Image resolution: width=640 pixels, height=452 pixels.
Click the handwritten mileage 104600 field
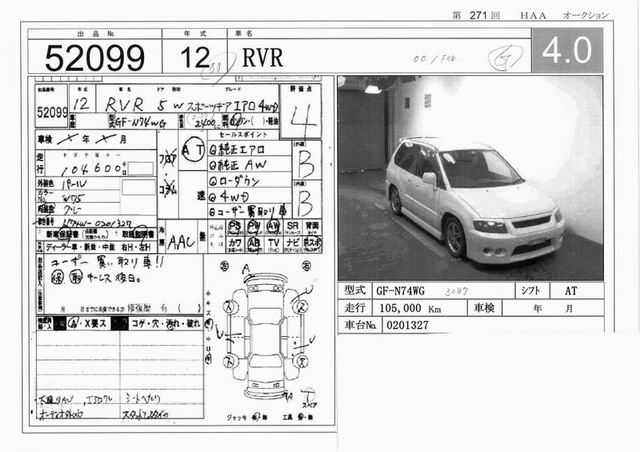(90, 171)
